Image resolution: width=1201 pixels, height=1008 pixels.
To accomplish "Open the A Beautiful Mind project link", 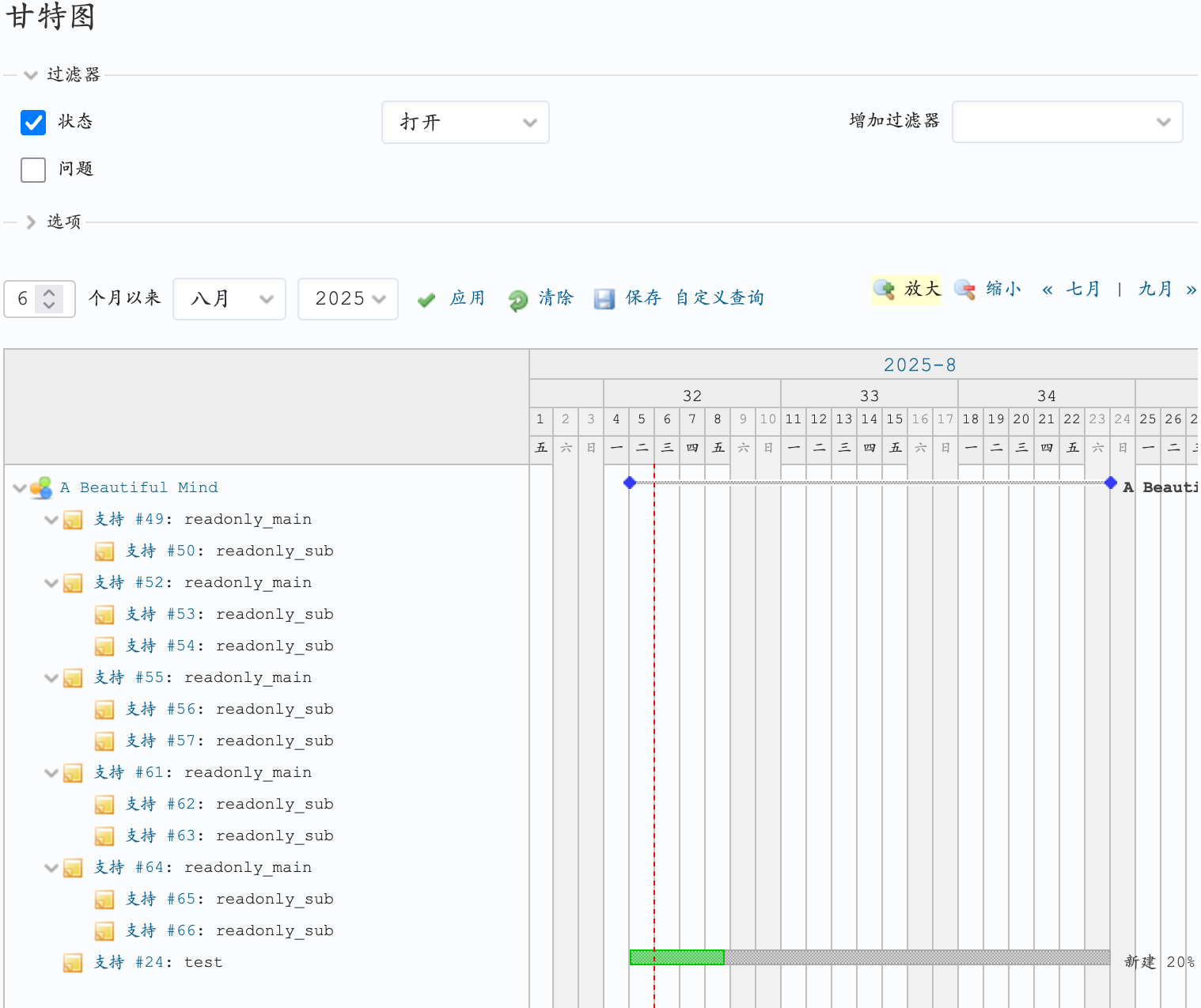I will (139, 487).
